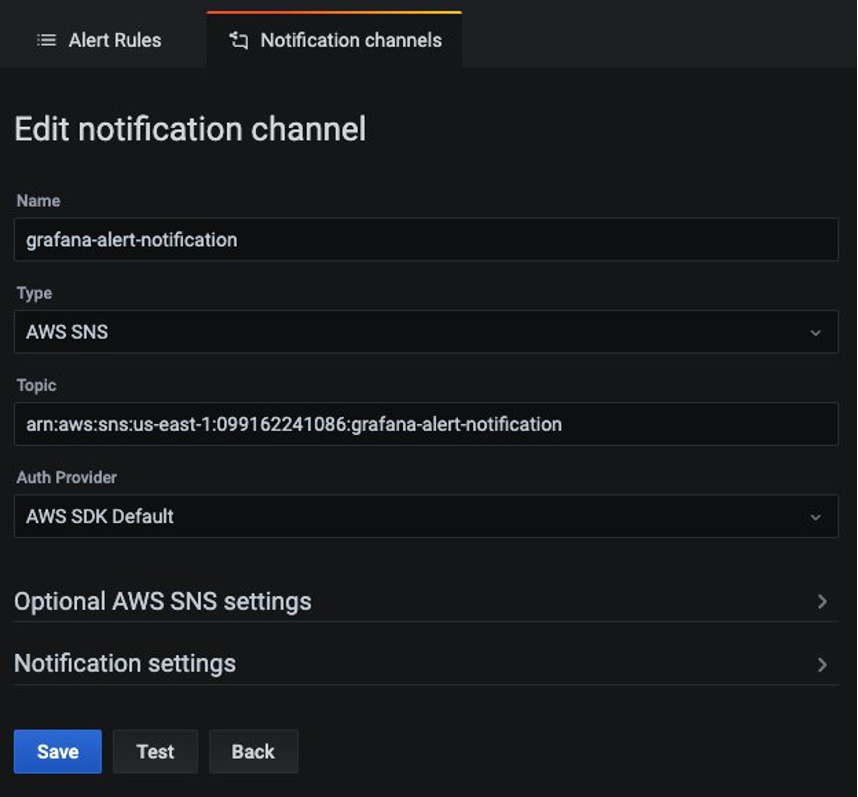Expand the Notification settings section
This screenshot has width=858, height=797.
(426, 664)
